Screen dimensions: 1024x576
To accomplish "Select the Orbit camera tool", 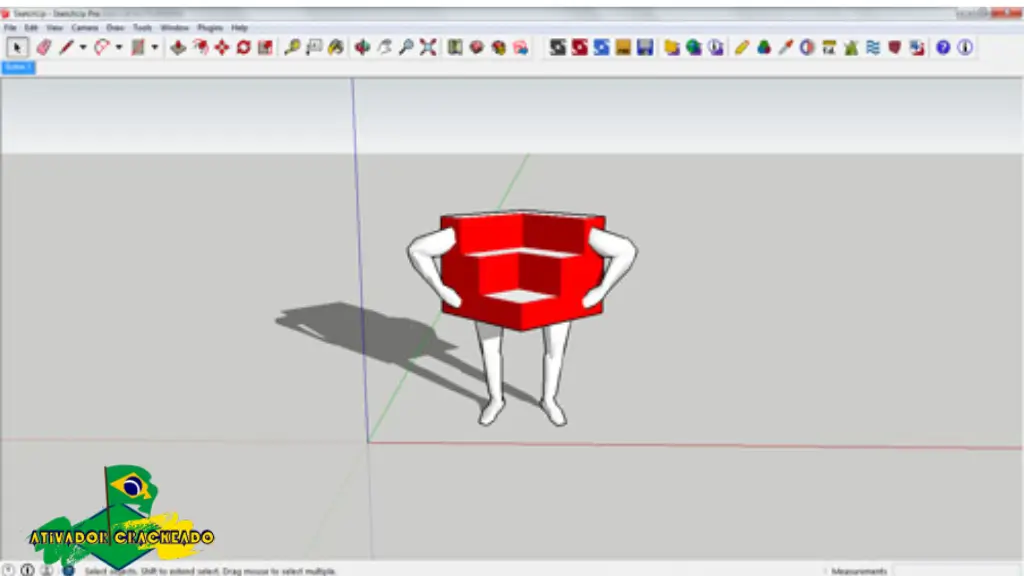I will [362, 47].
